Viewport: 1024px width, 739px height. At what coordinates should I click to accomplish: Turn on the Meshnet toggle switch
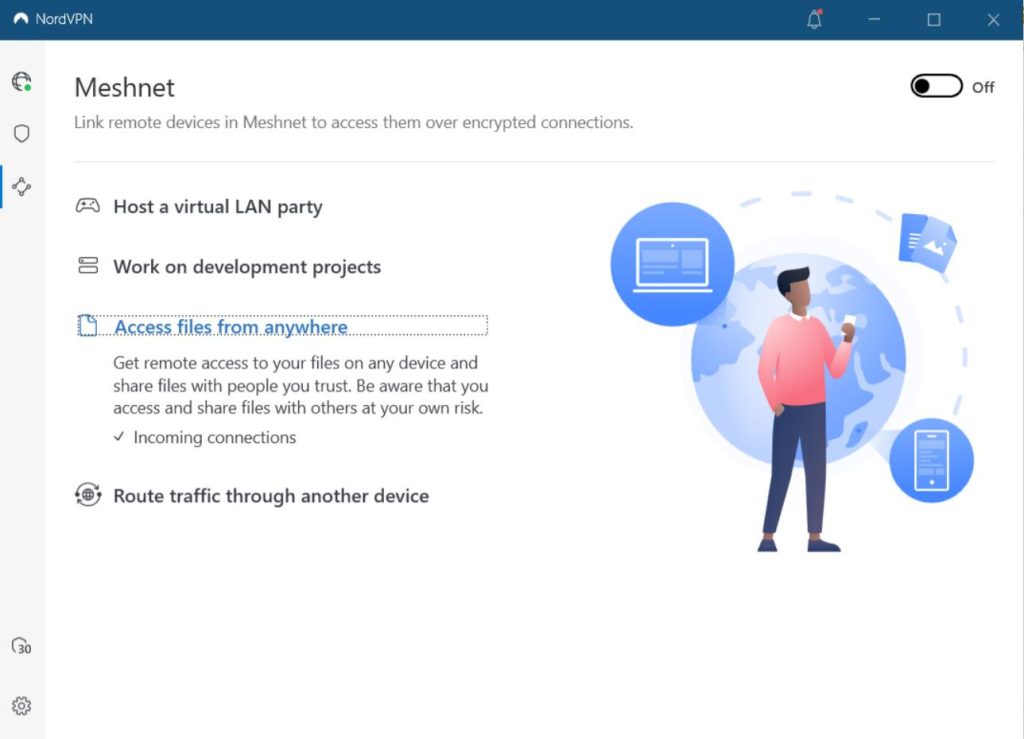(936, 86)
